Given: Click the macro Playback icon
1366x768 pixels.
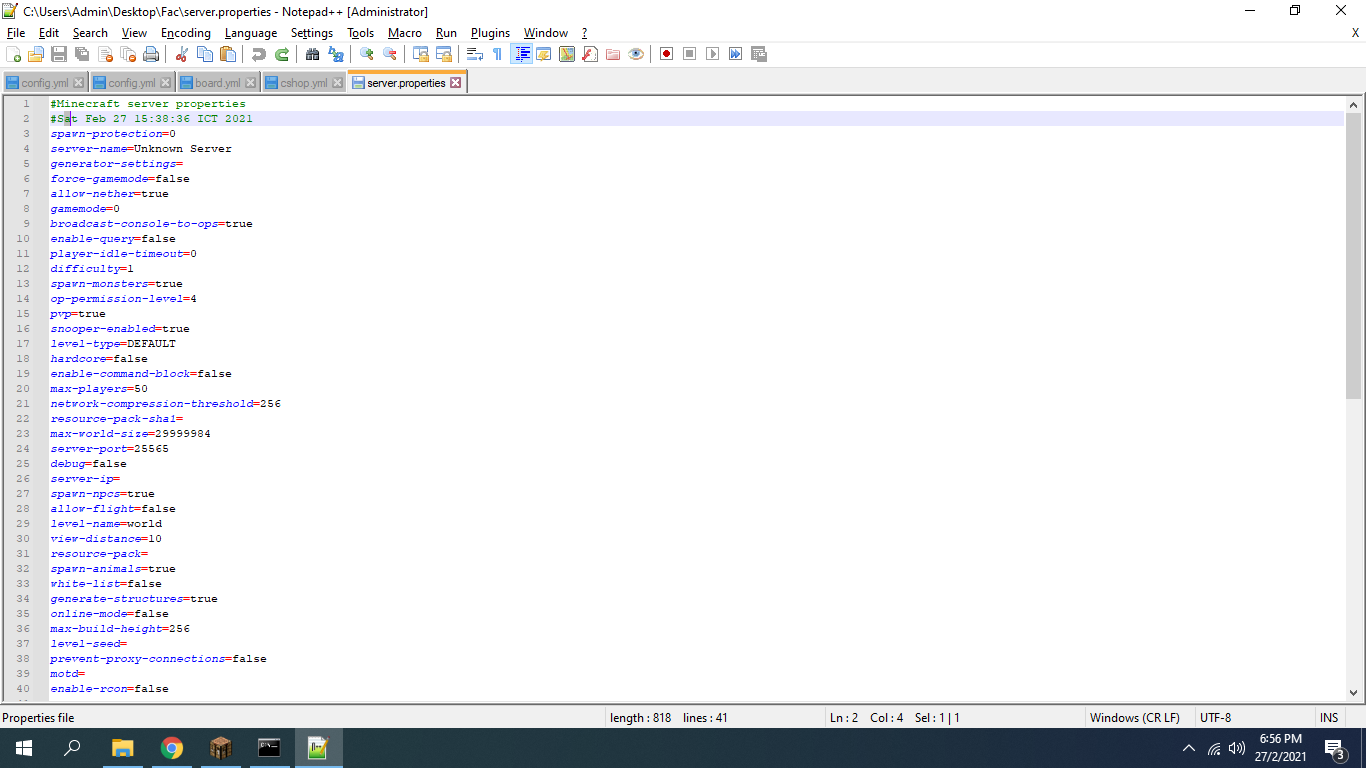Looking at the screenshot, I should pyautogui.click(x=713, y=54).
